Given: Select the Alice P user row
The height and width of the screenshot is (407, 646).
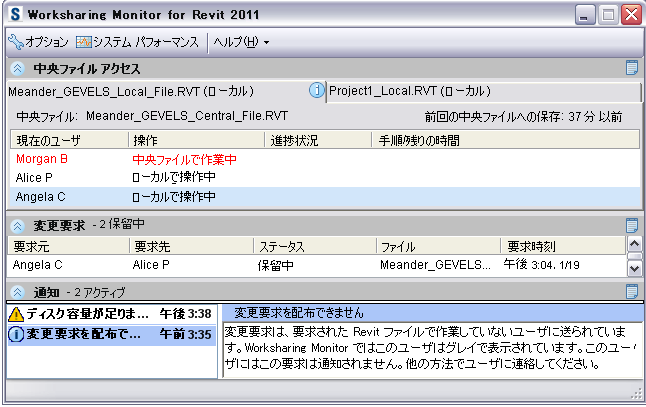Looking at the screenshot, I should point(325,178).
